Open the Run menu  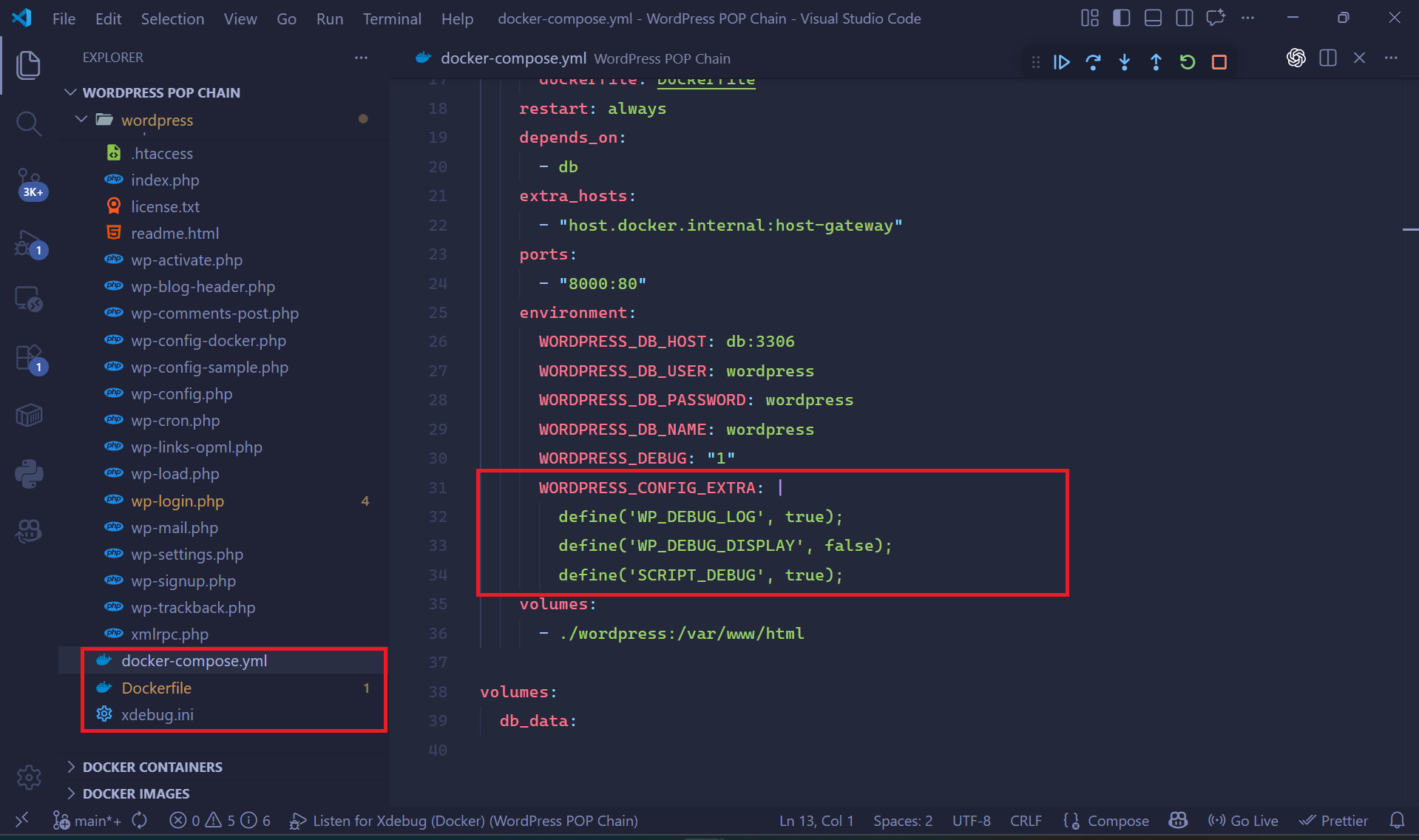[x=329, y=18]
